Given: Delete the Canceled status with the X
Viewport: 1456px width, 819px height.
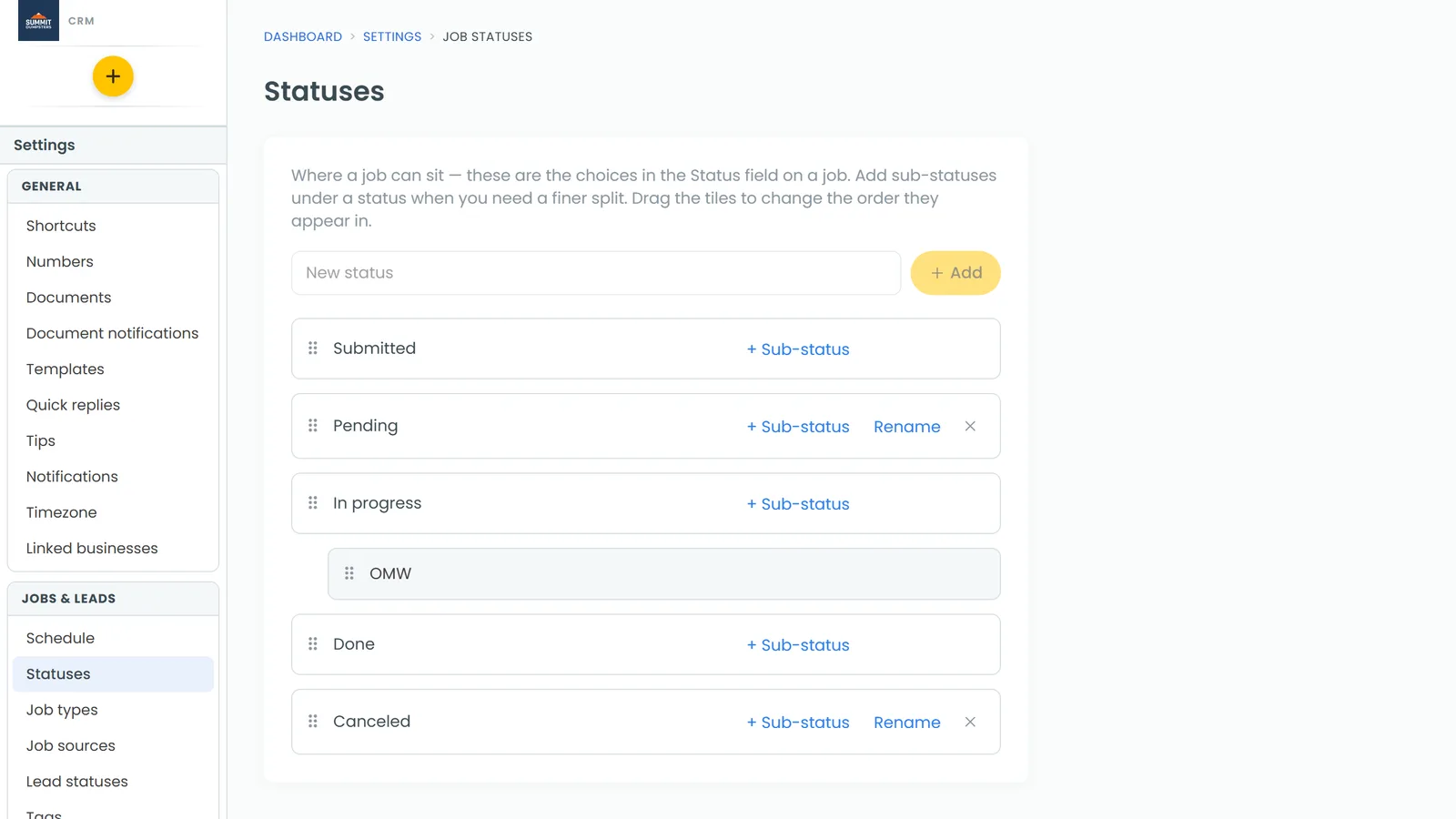Looking at the screenshot, I should pos(970,722).
